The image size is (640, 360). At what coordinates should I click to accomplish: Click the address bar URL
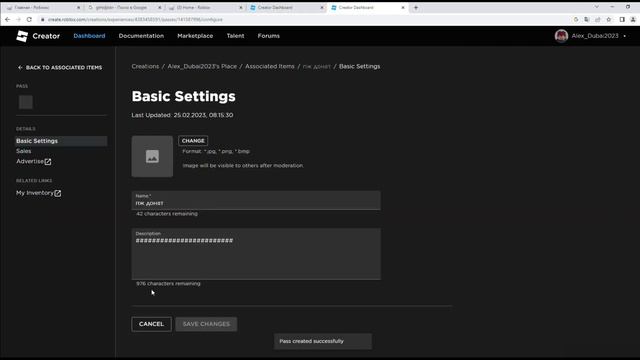point(135,19)
